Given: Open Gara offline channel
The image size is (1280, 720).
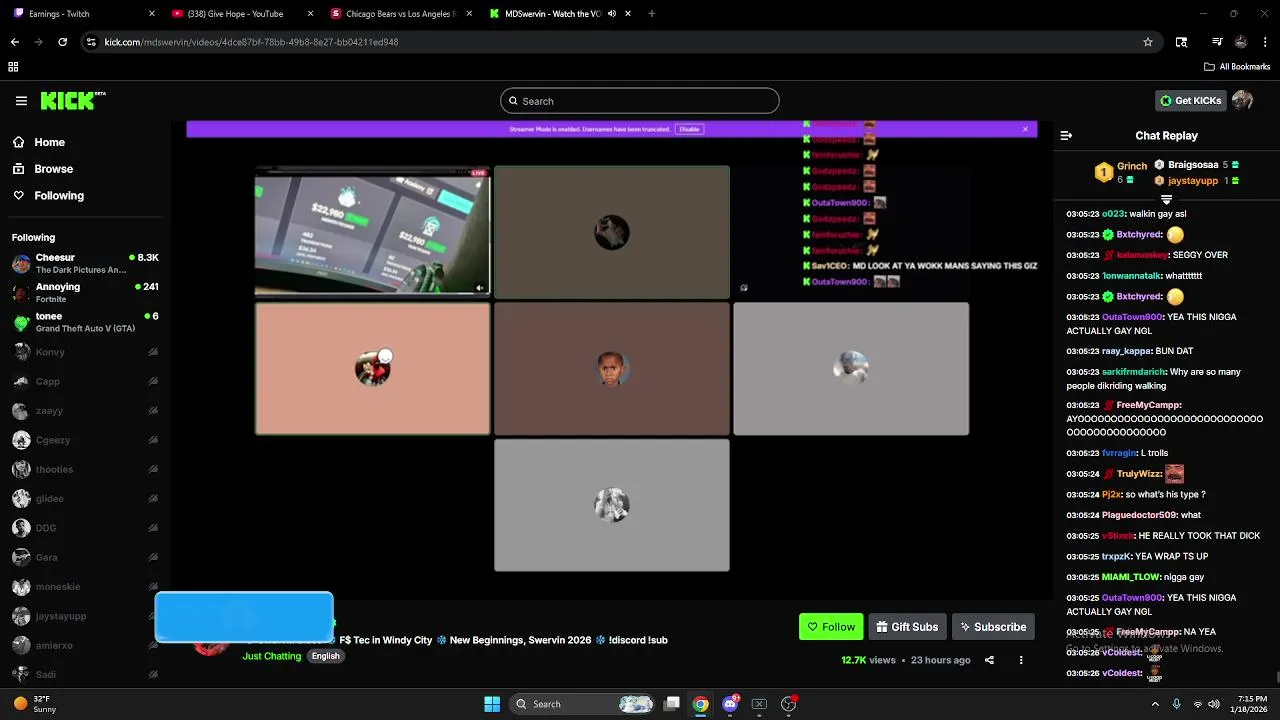Looking at the screenshot, I should click(85, 557).
